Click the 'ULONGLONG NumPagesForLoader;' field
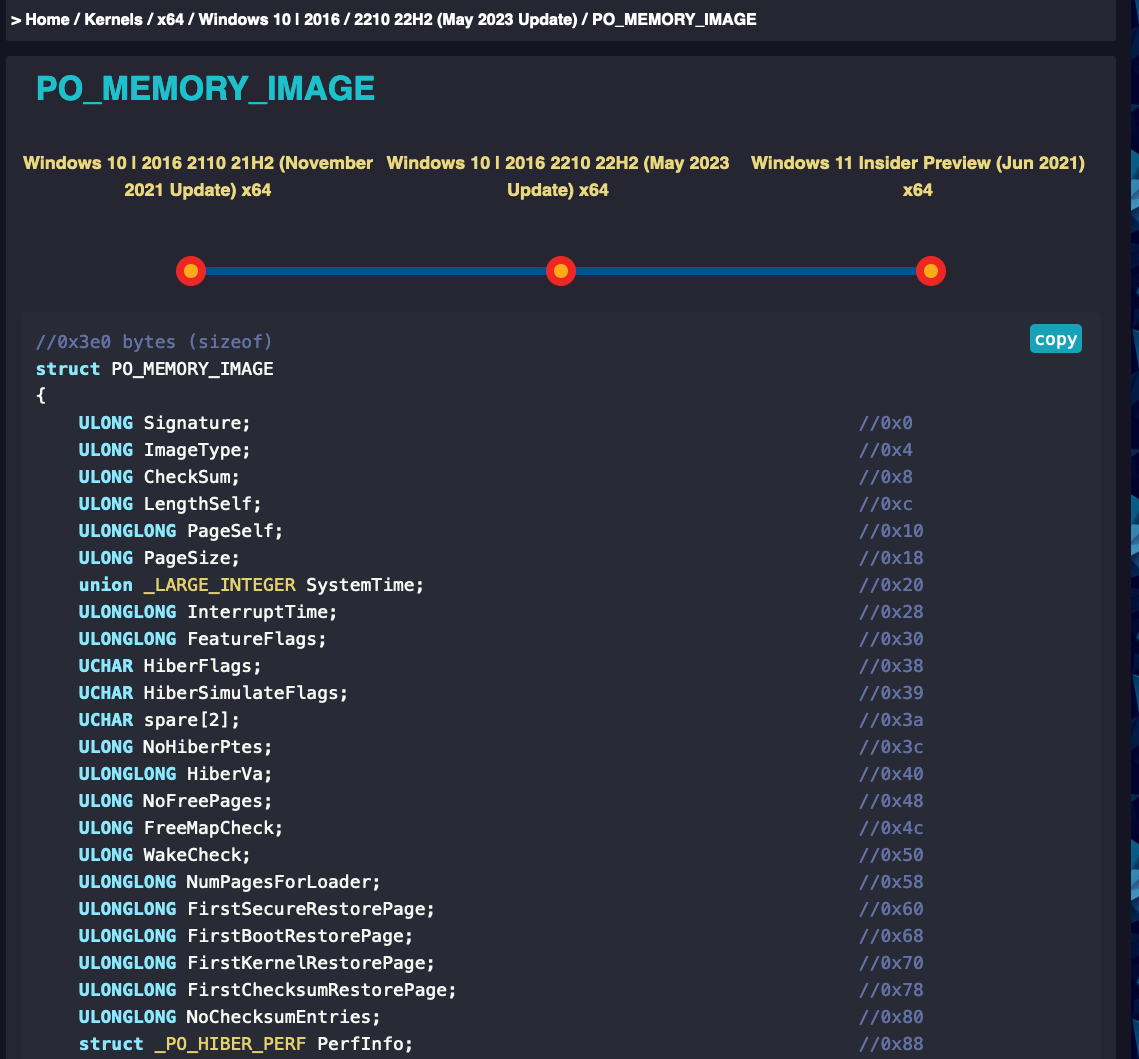1139x1059 pixels. tap(230, 882)
